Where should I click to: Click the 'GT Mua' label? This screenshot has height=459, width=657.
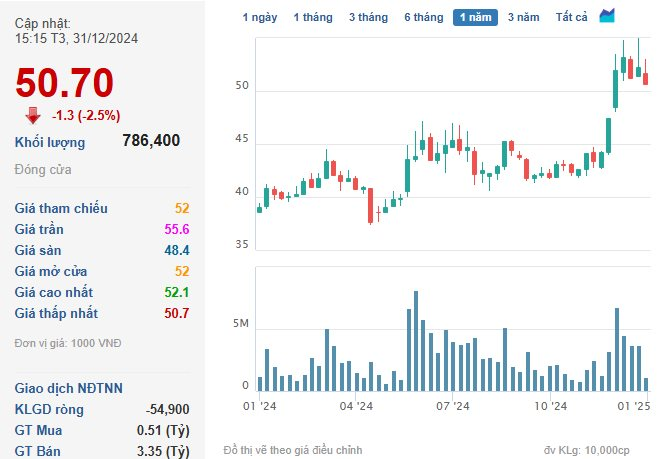click(x=38, y=430)
